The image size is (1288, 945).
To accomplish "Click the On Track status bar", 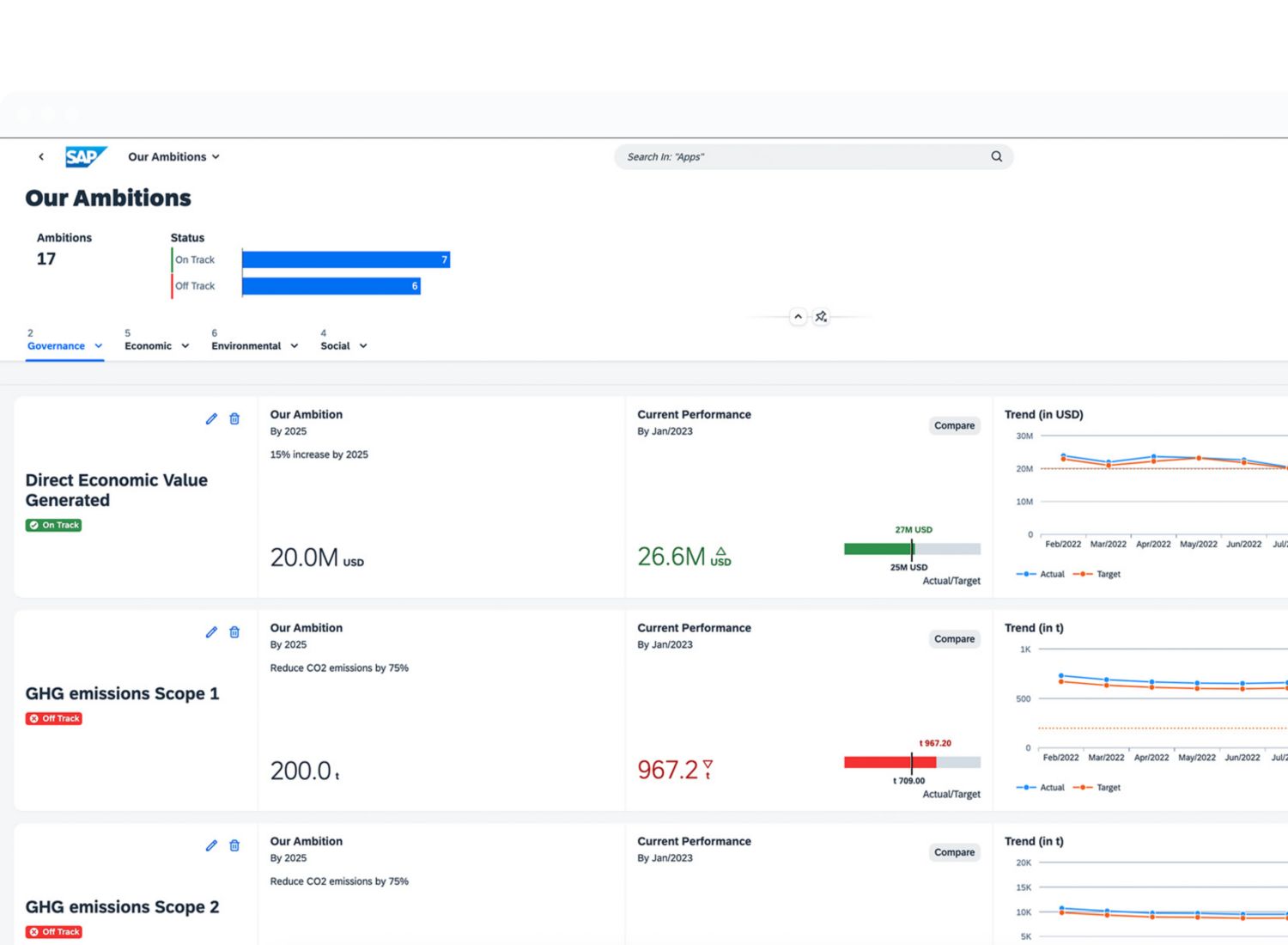I will click(345, 259).
